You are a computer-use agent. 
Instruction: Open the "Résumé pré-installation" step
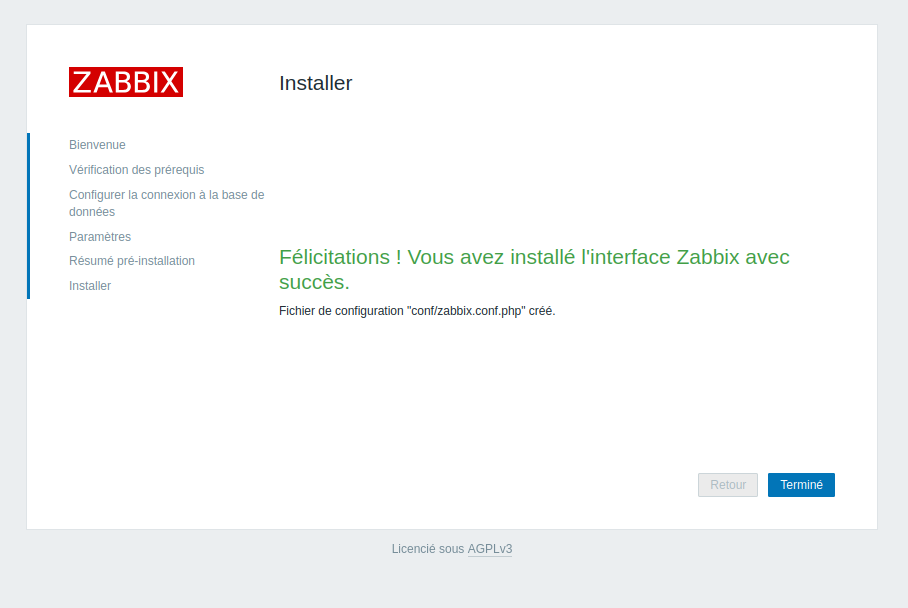[x=132, y=261]
